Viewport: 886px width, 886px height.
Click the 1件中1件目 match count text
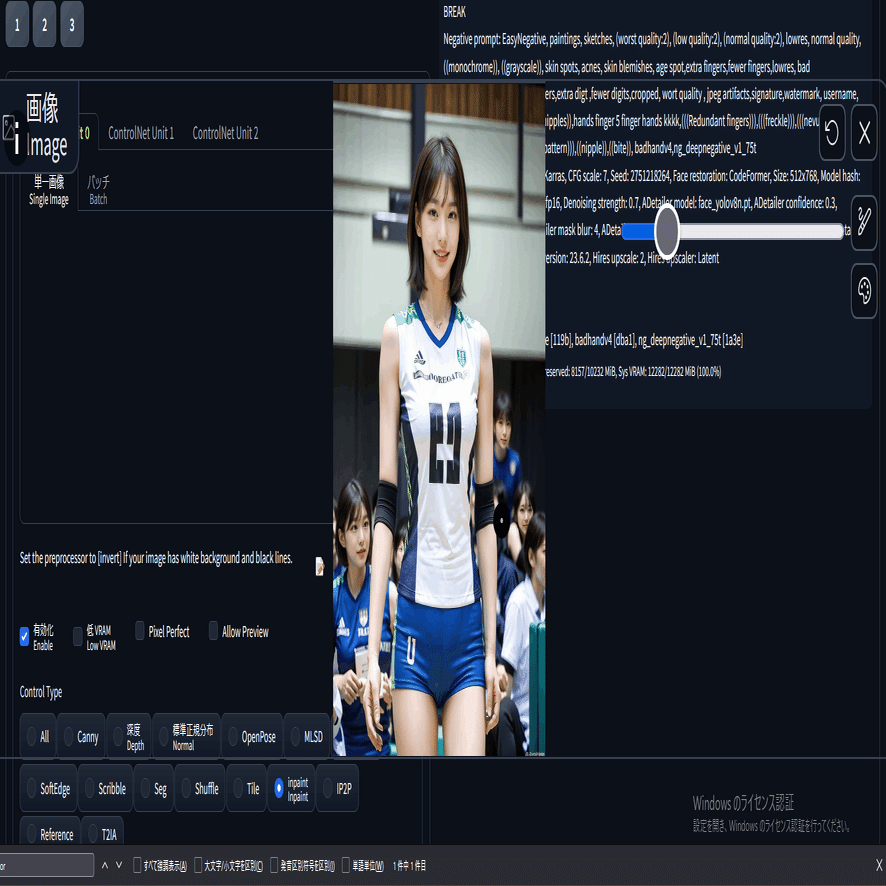tap(410, 865)
